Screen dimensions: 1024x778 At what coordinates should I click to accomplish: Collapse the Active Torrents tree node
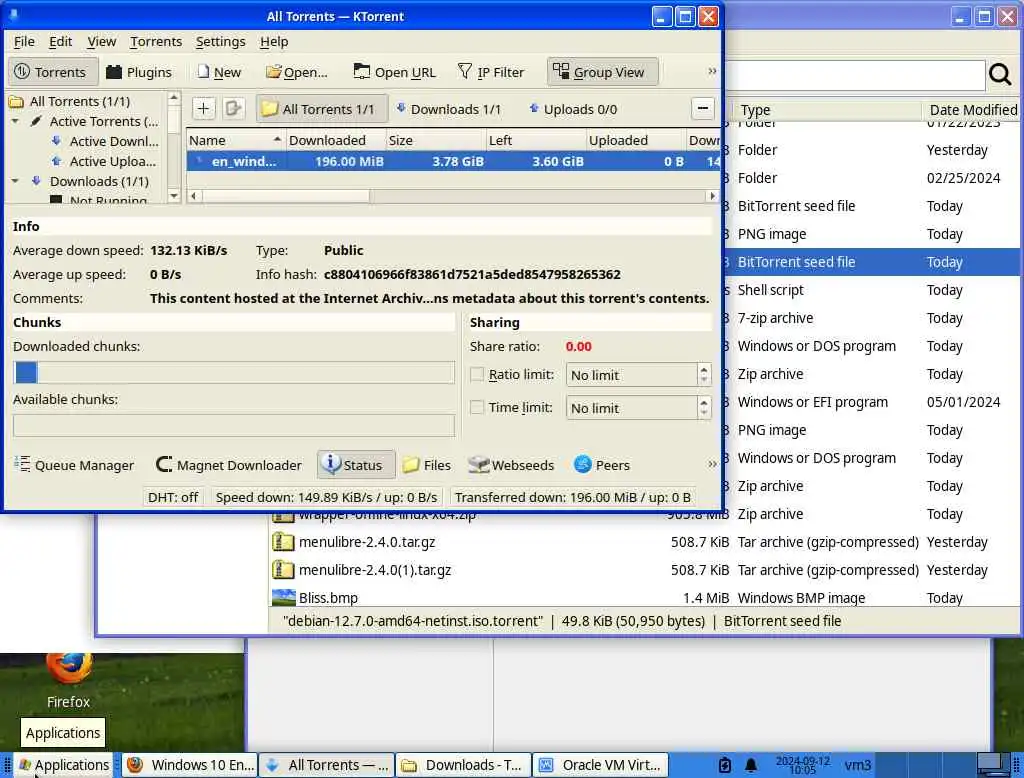point(15,122)
